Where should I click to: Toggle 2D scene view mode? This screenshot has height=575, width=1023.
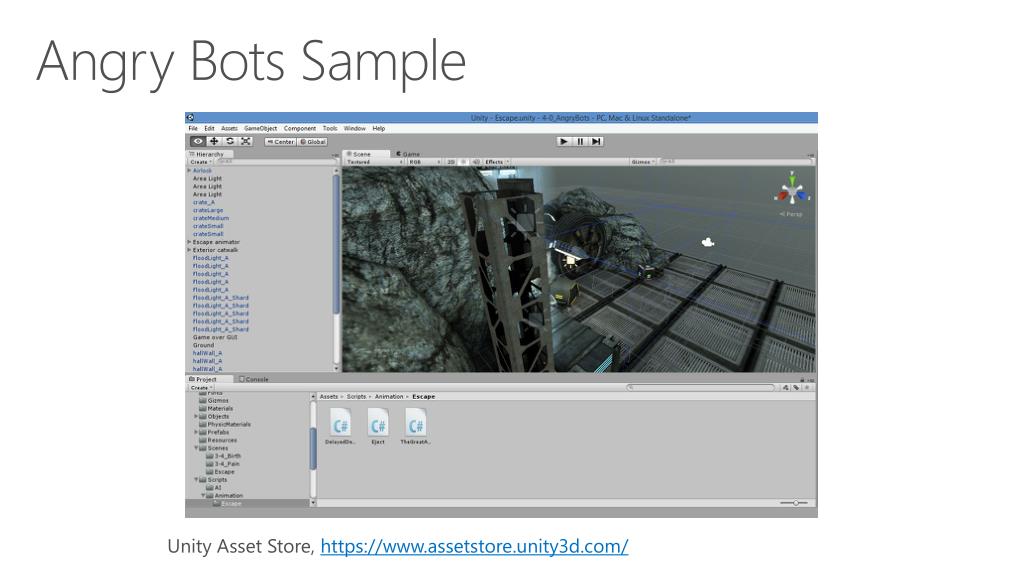tap(451, 162)
